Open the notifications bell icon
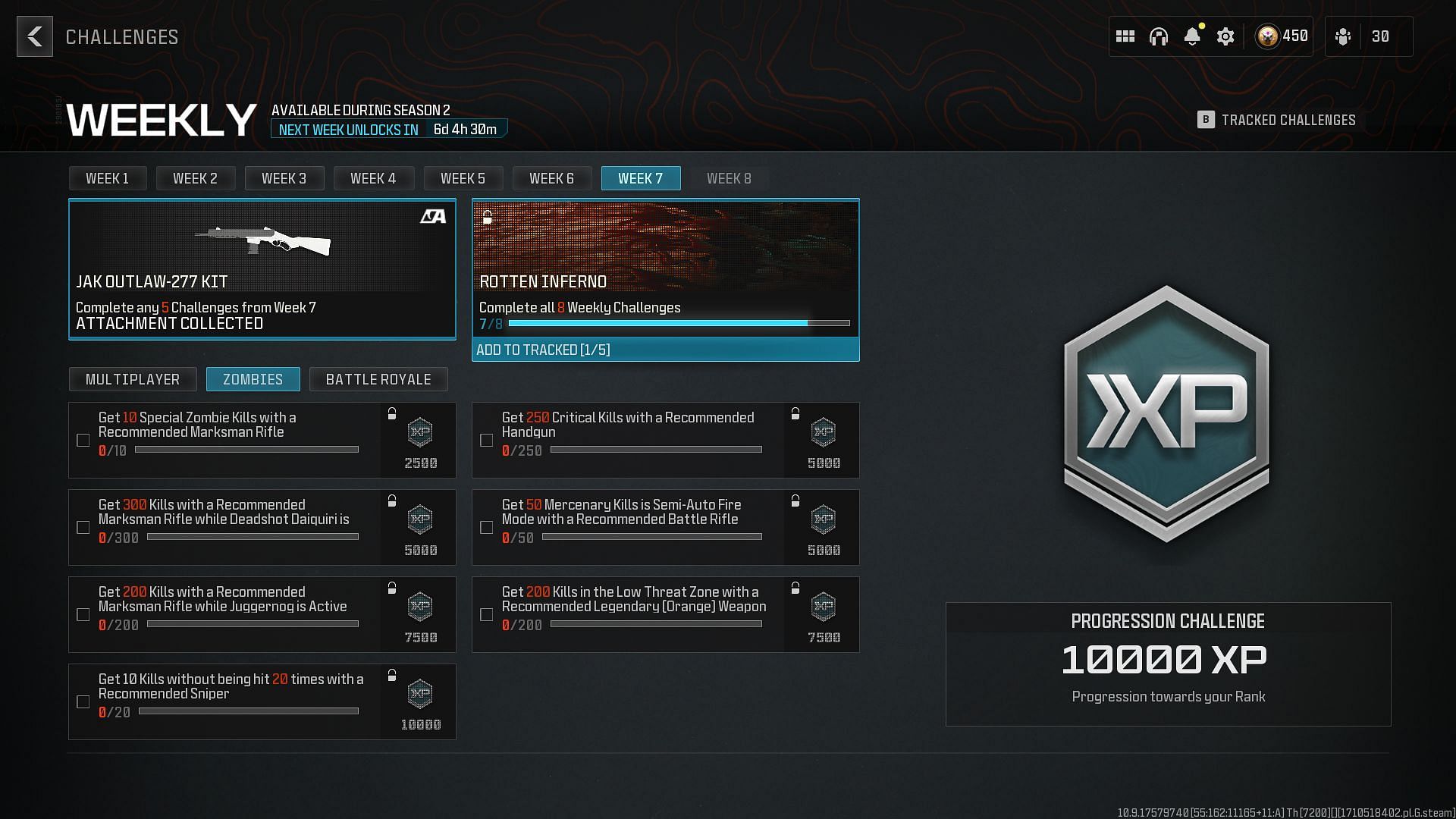This screenshot has width=1456, height=819. tap(1192, 36)
